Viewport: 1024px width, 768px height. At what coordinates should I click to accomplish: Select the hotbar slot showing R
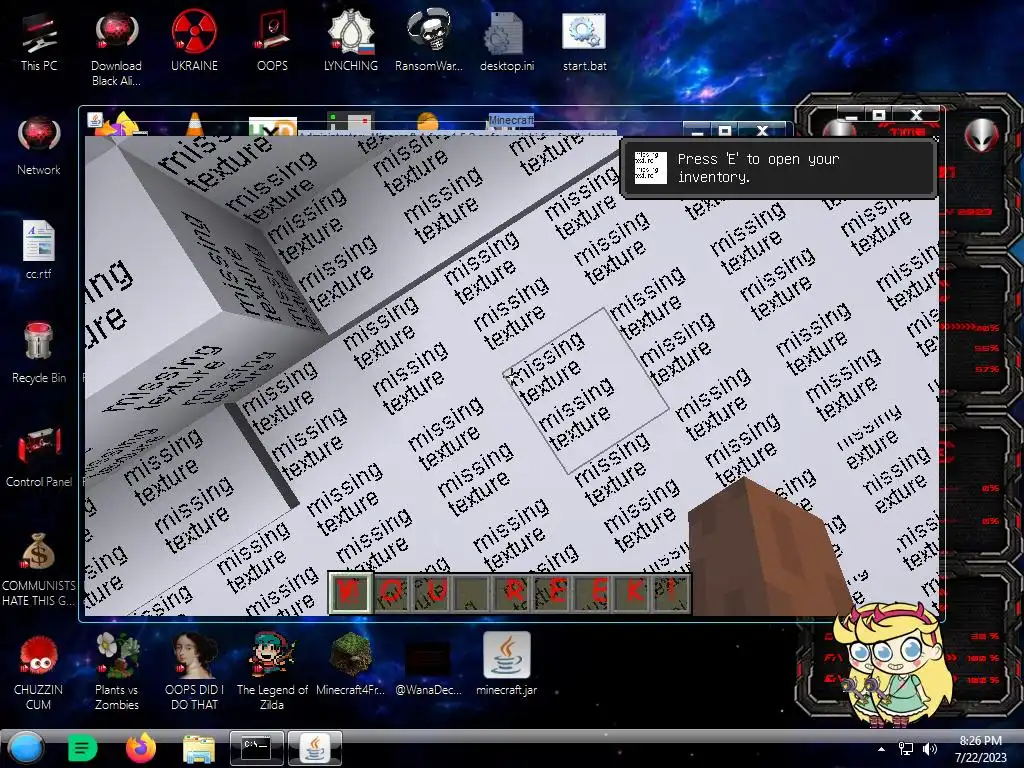pos(510,592)
